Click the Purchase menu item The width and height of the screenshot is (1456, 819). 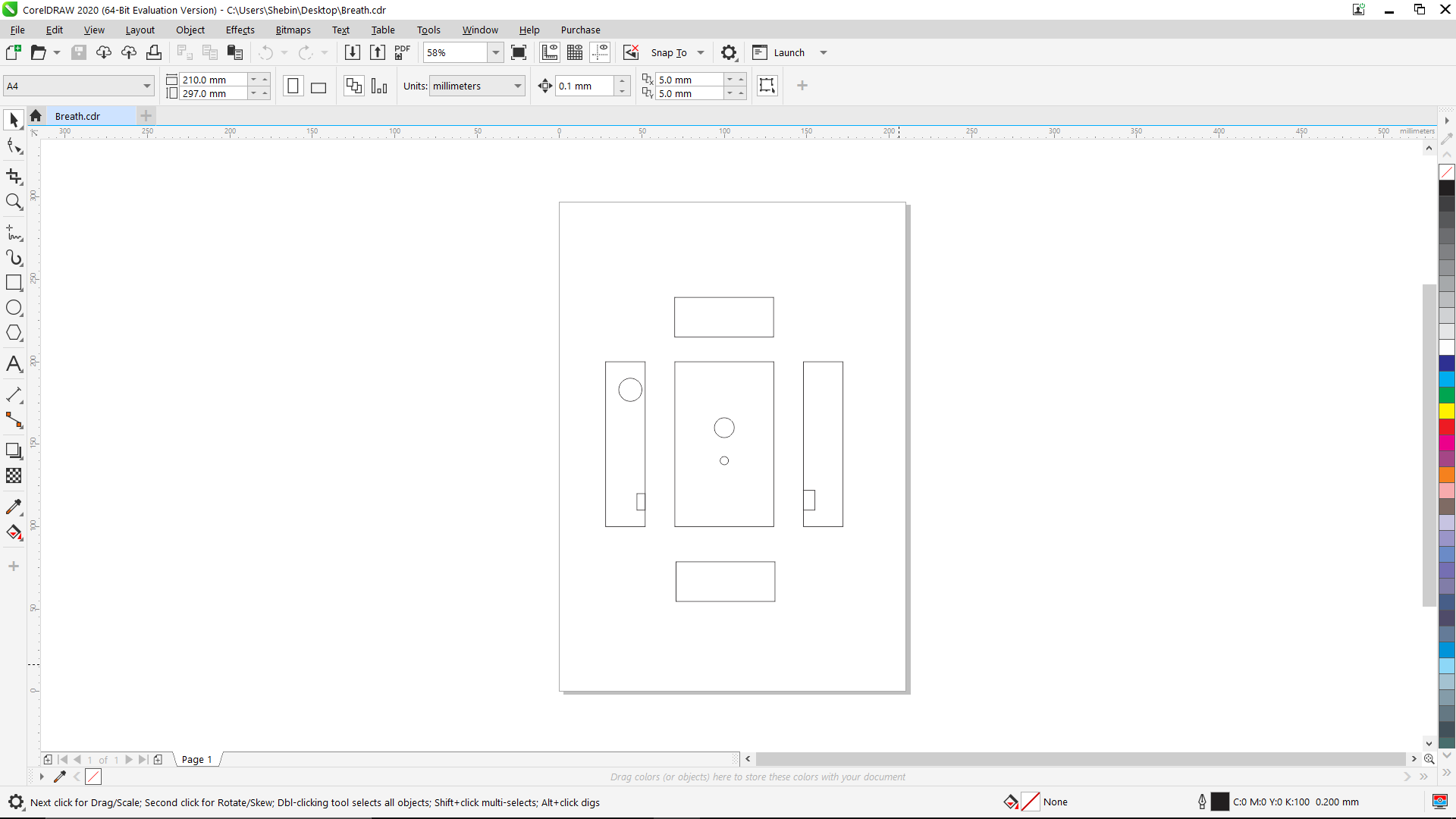tap(581, 30)
